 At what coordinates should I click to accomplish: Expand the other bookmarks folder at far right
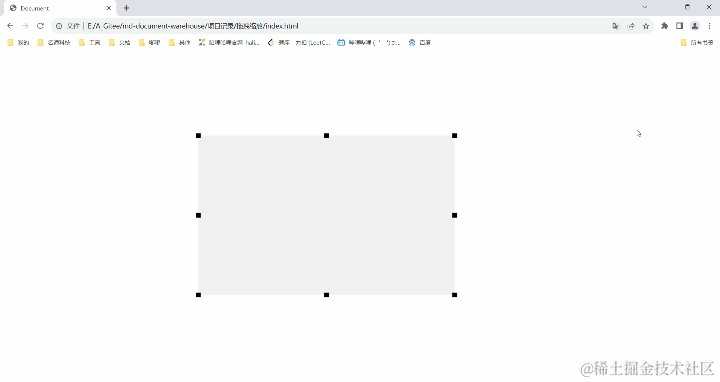[x=697, y=43]
